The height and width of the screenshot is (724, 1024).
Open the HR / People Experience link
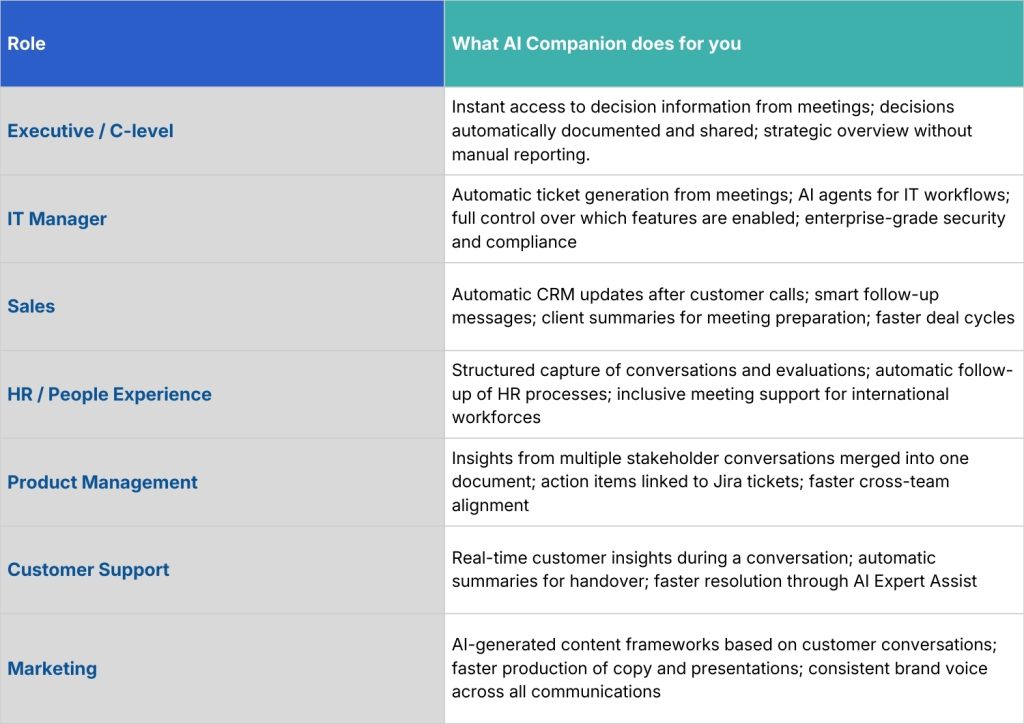click(109, 394)
